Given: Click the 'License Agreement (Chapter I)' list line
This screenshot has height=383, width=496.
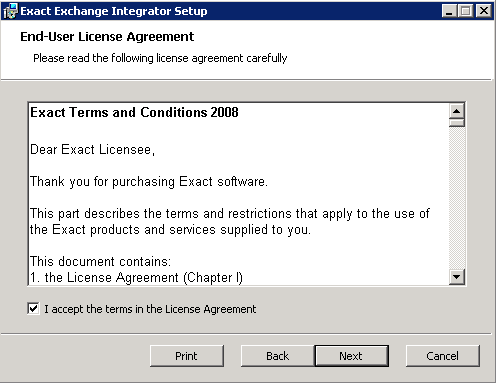Looking at the screenshot, I should 136,278.
